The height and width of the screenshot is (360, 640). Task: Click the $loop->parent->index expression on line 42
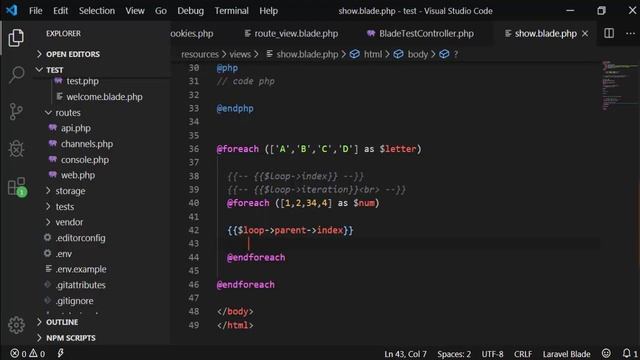click(x=290, y=230)
